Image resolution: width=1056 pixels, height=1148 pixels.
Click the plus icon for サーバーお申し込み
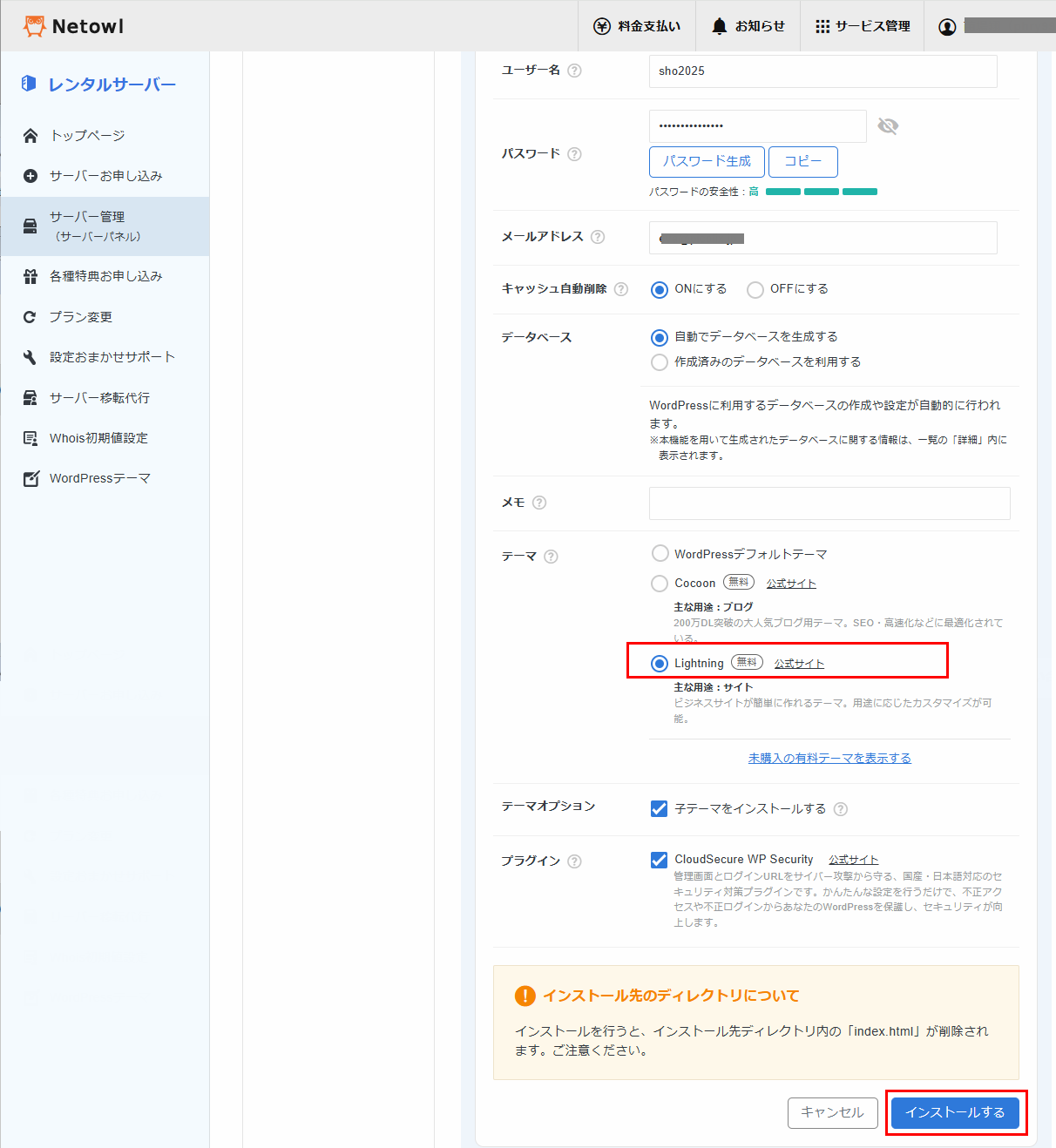[x=30, y=176]
